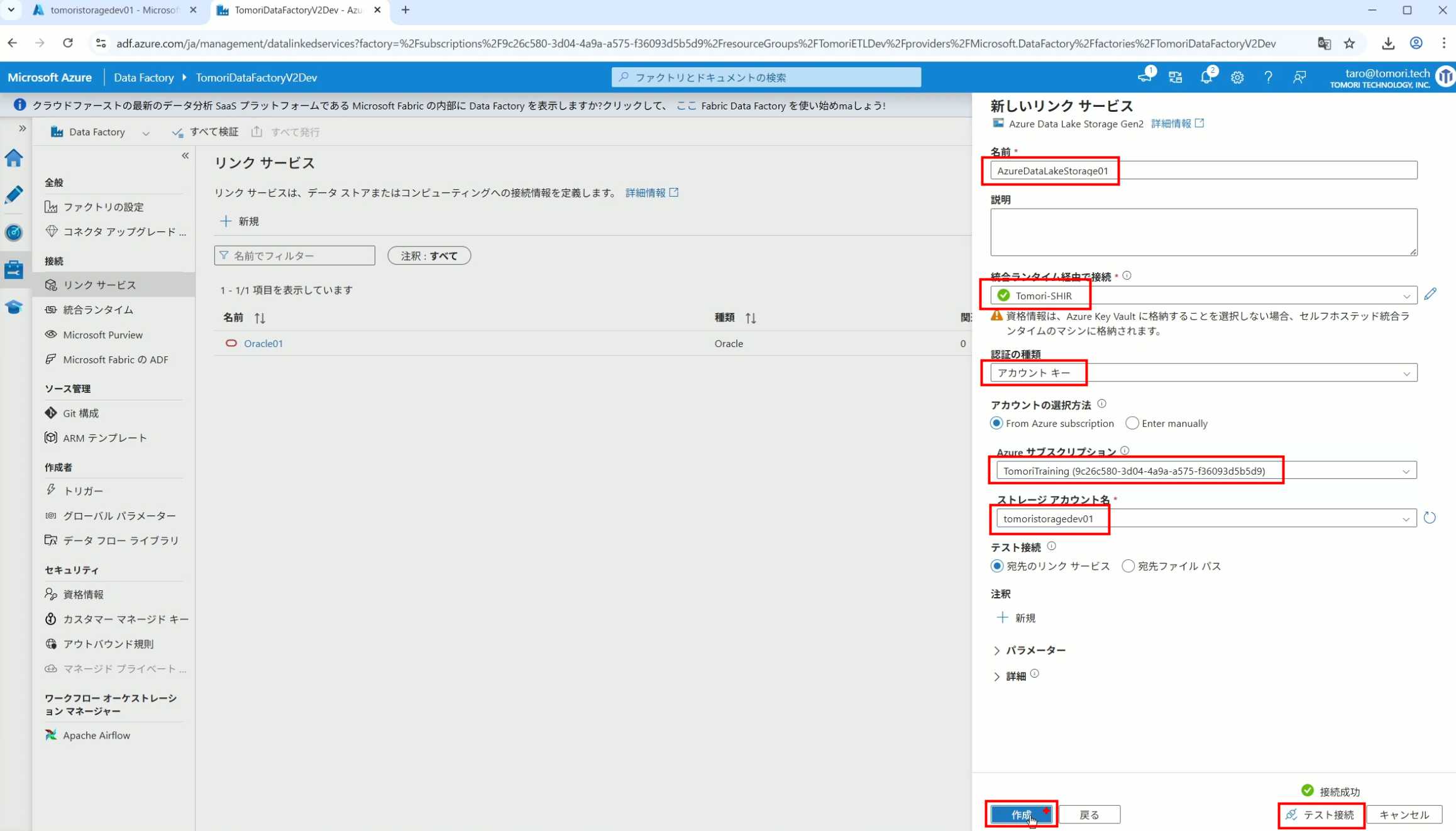Open the notifications bell icon
Viewport: 1456px width, 831px height.
pos(1206,77)
